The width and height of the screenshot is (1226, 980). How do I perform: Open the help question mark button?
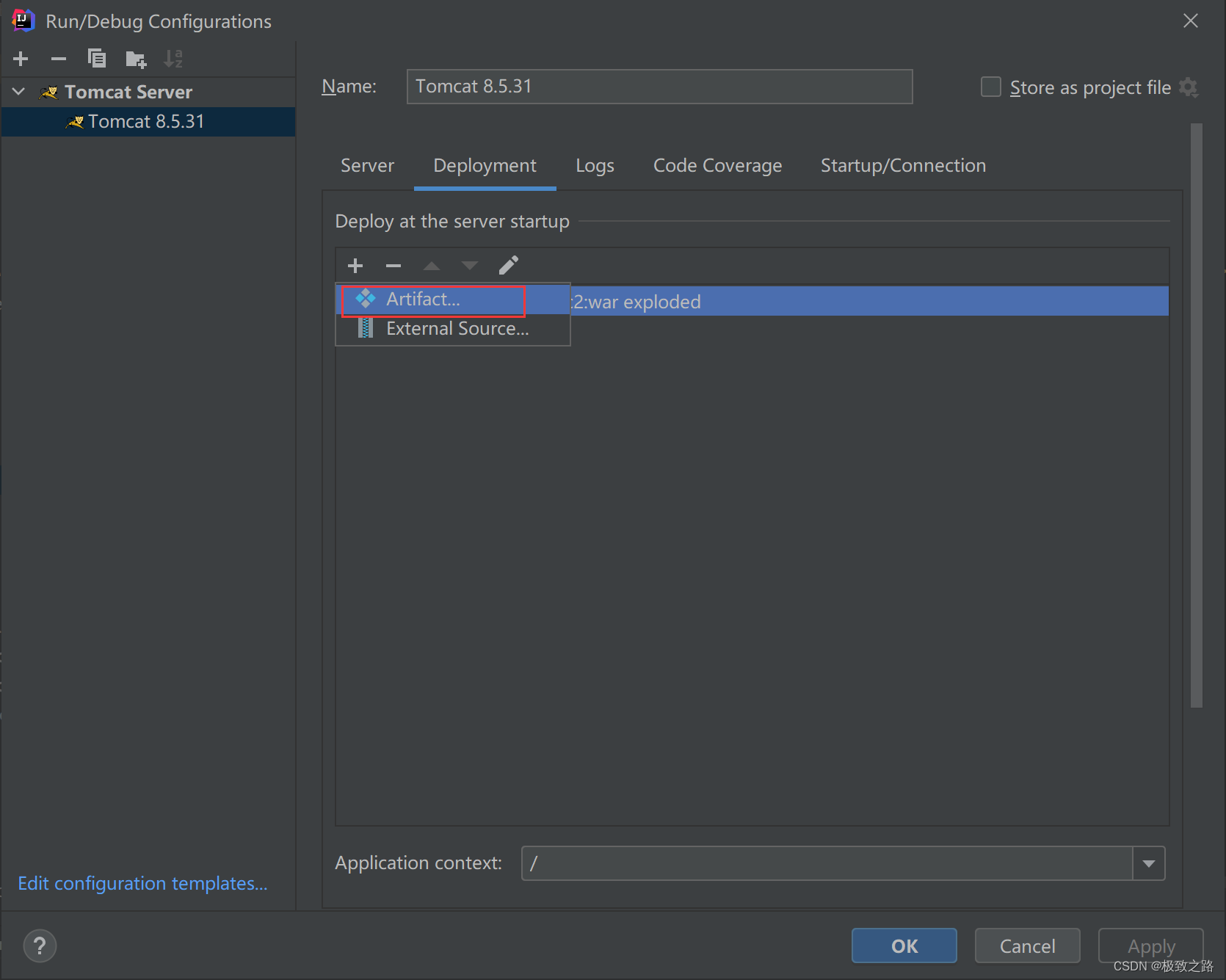(40, 945)
